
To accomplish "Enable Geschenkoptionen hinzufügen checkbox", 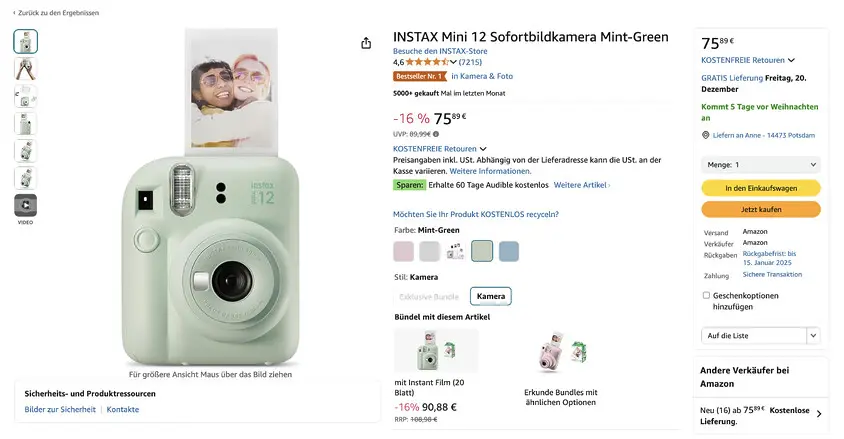I will [x=706, y=295].
